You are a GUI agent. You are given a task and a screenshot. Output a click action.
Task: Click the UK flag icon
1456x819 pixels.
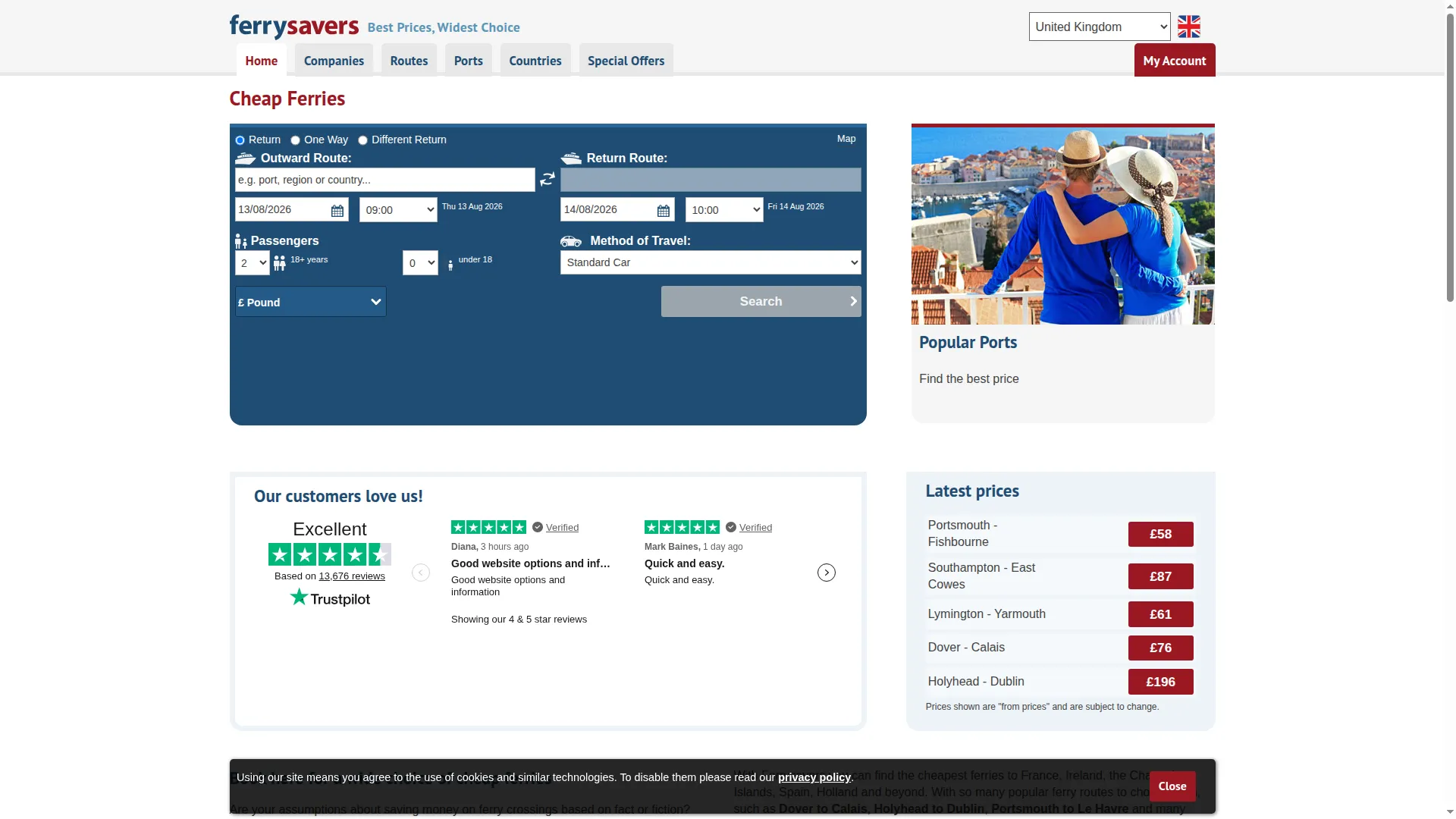(x=1188, y=27)
